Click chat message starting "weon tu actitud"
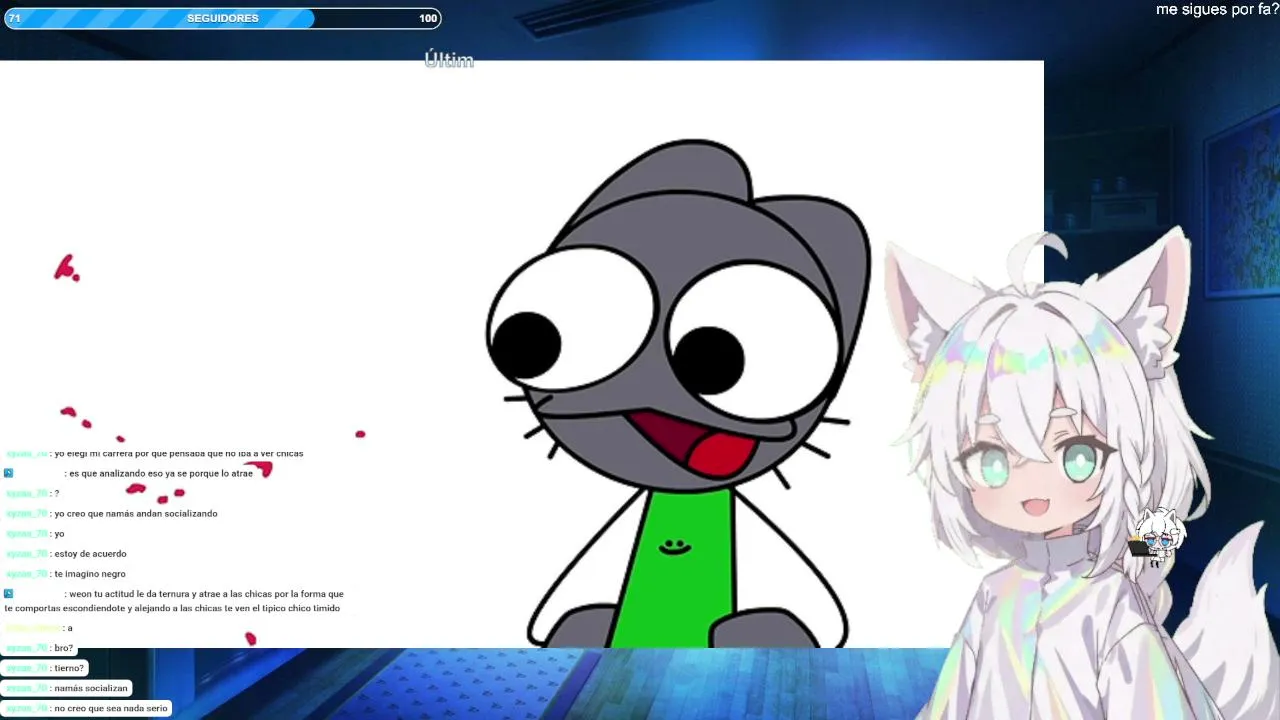The image size is (1280, 720). [x=174, y=601]
